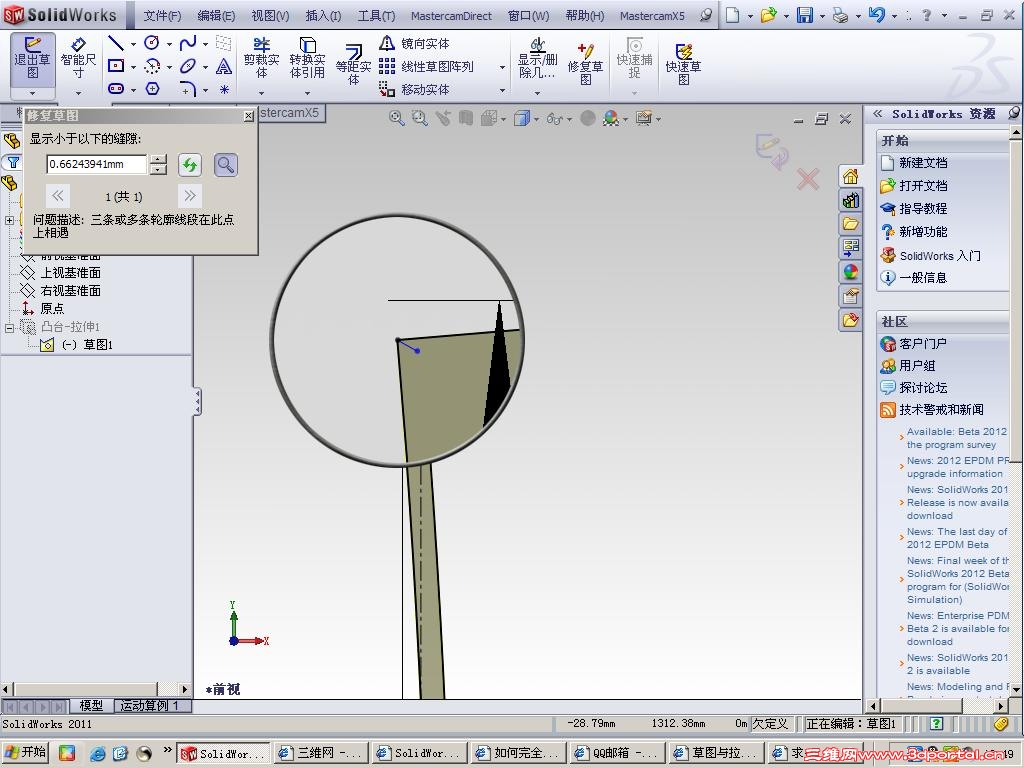Click 镜向实体 mirror entities

[414, 44]
